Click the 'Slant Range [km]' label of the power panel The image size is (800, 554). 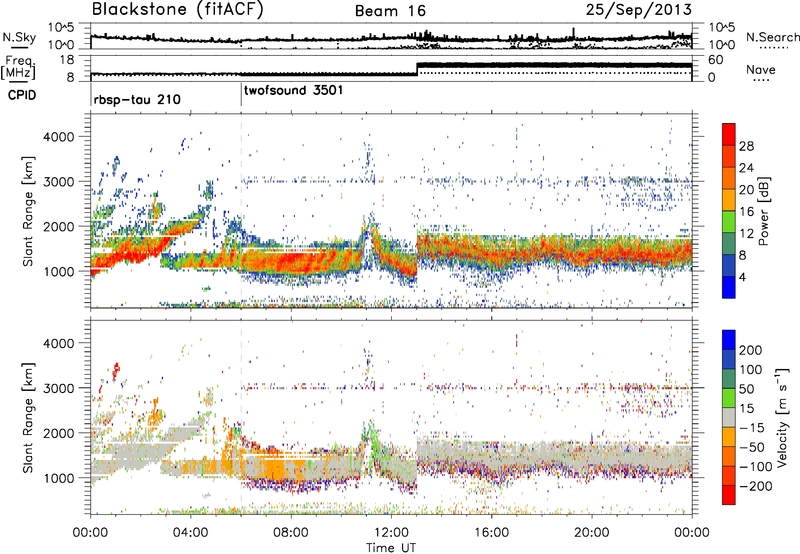click(28, 211)
